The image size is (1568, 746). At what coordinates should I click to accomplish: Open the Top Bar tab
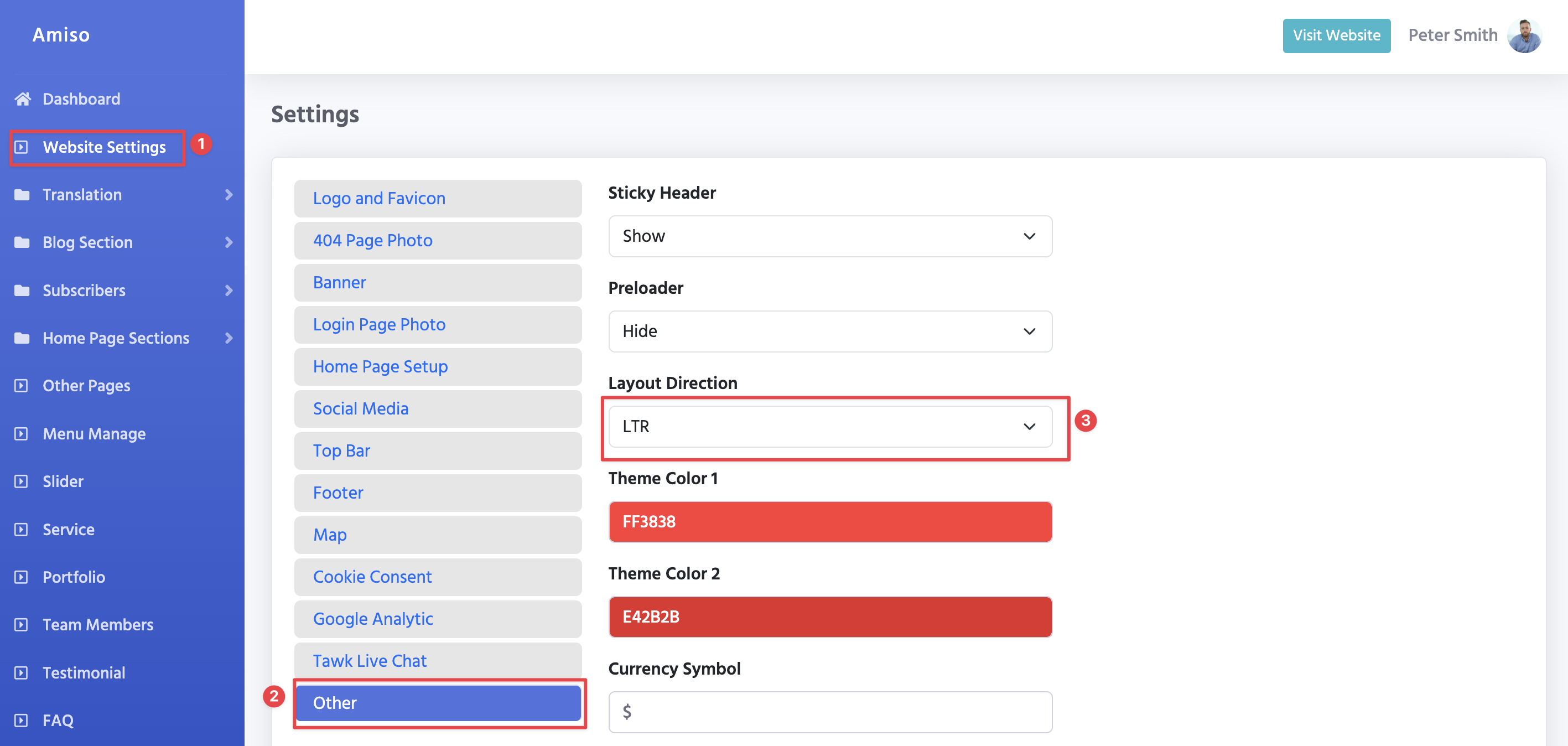438,450
